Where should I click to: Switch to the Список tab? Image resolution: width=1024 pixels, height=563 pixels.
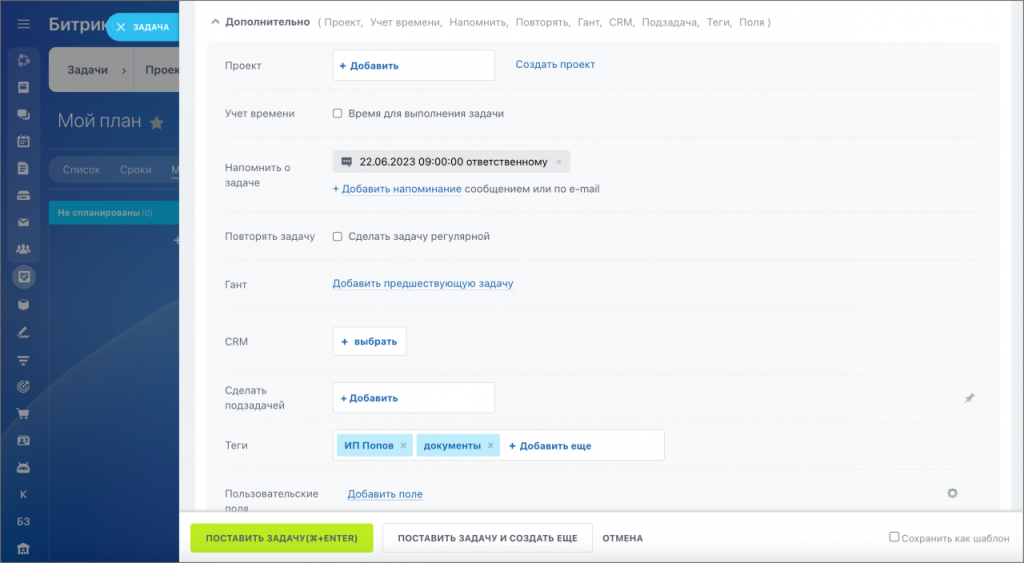click(x=81, y=170)
